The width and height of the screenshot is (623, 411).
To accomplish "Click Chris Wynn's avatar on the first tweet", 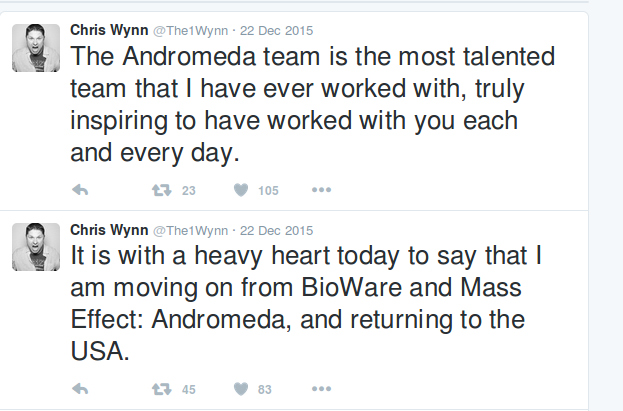I will pyautogui.click(x=36, y=47).
